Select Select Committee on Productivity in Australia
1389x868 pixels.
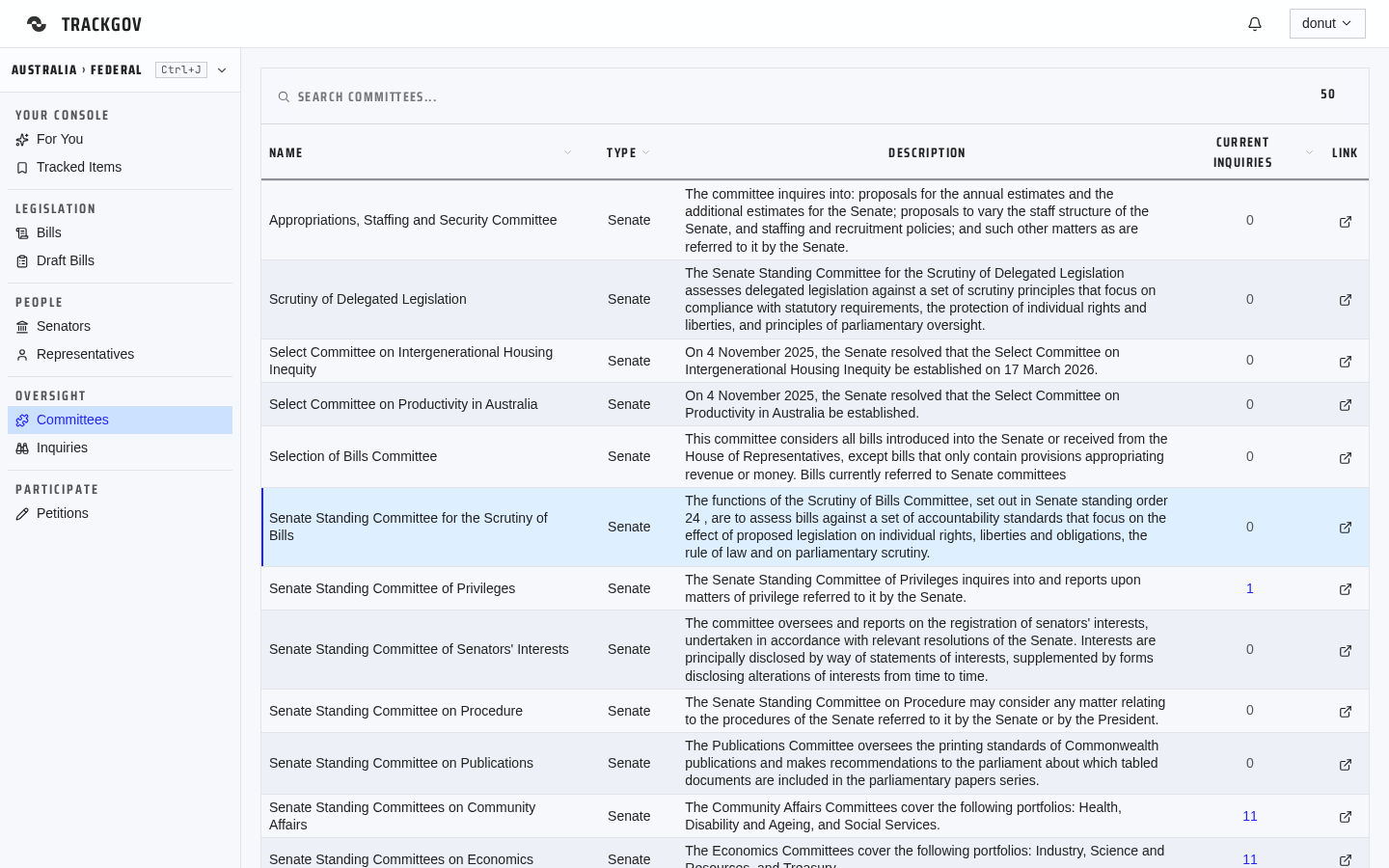pos(403,404)
